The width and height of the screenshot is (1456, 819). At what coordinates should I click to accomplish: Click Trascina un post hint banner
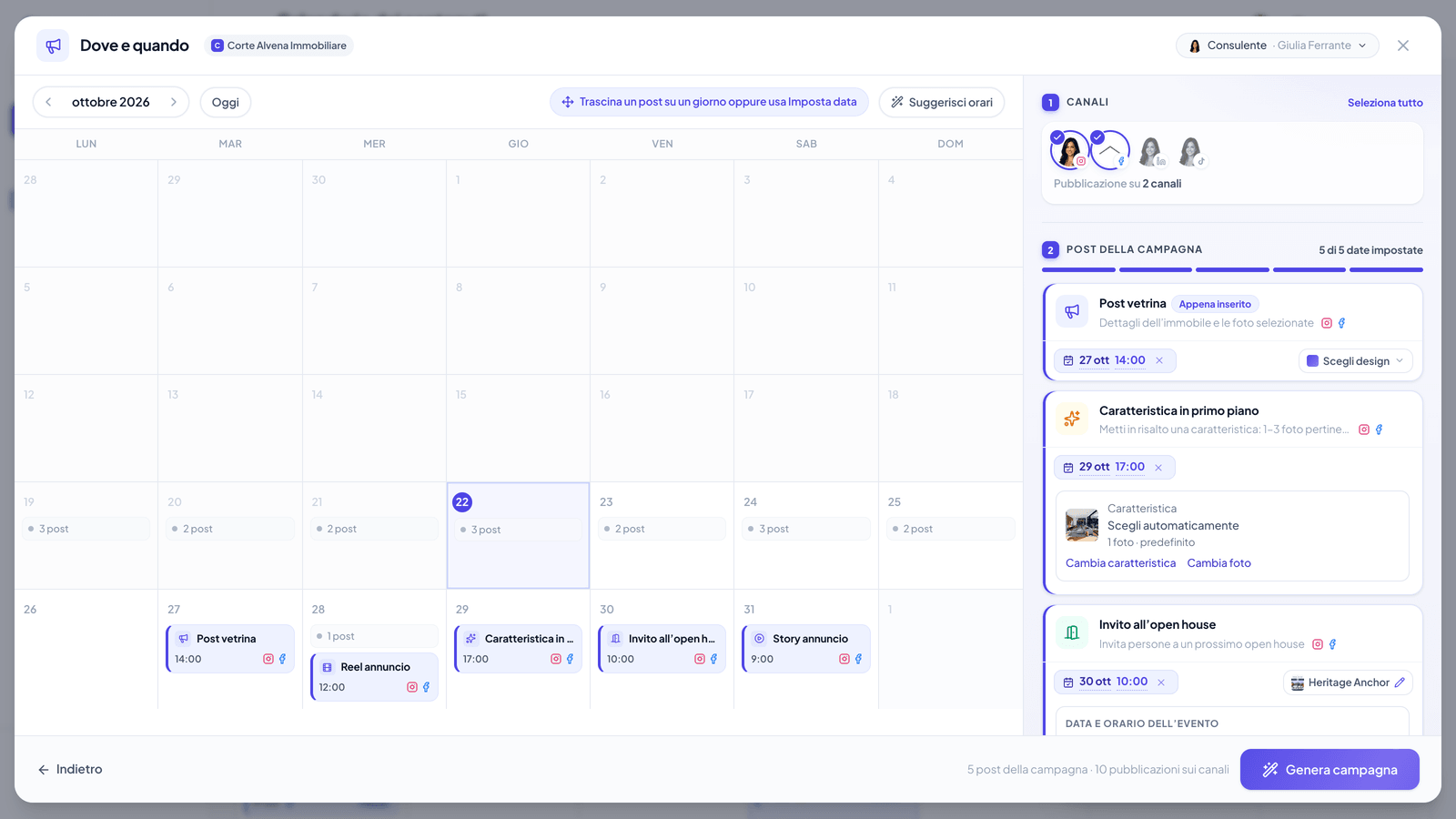tap(709, 102)
